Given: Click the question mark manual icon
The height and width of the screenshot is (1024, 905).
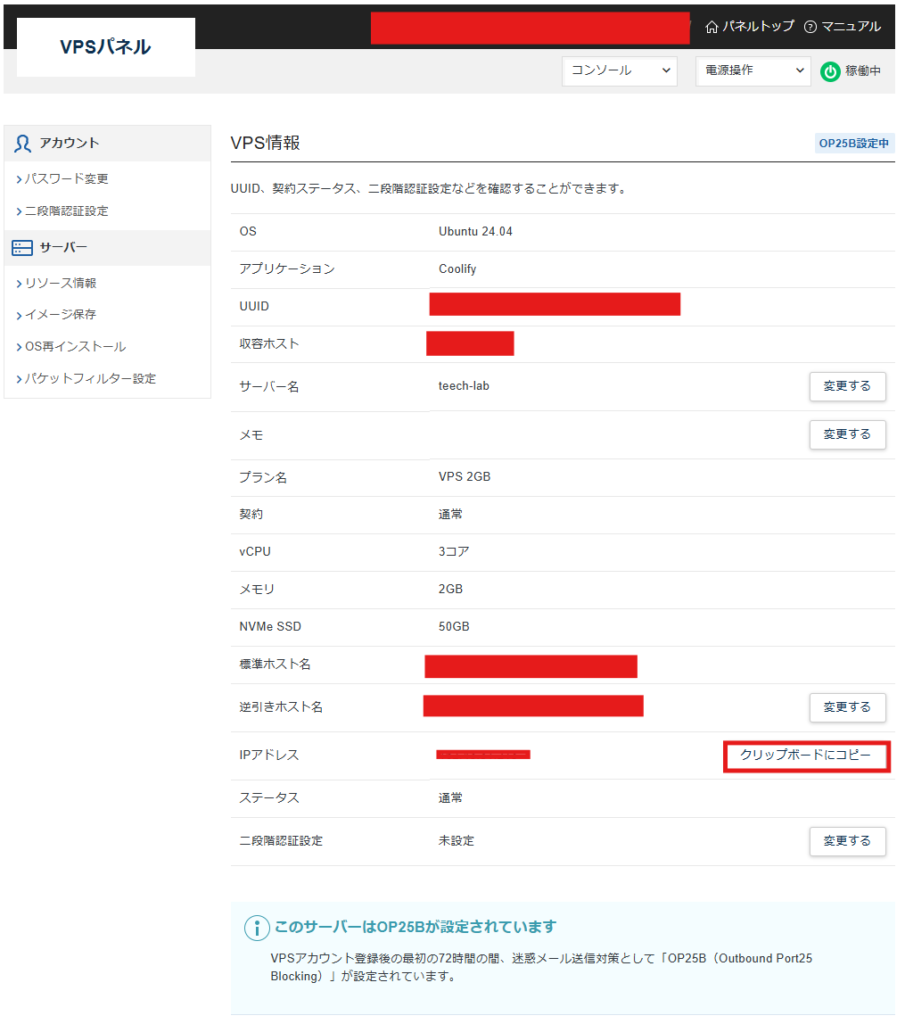Looking at the screenshot, I should 810,27.
